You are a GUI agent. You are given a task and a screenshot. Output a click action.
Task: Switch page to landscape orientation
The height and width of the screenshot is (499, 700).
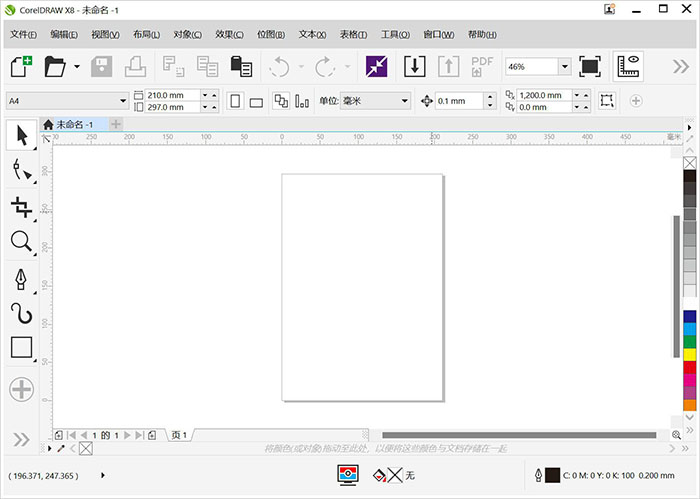pos(256,101)
